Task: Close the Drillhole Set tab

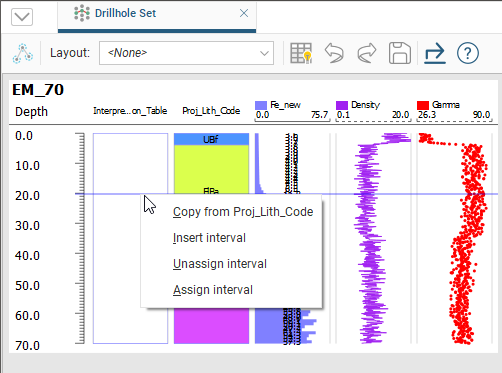Action: tap(244, 13)
